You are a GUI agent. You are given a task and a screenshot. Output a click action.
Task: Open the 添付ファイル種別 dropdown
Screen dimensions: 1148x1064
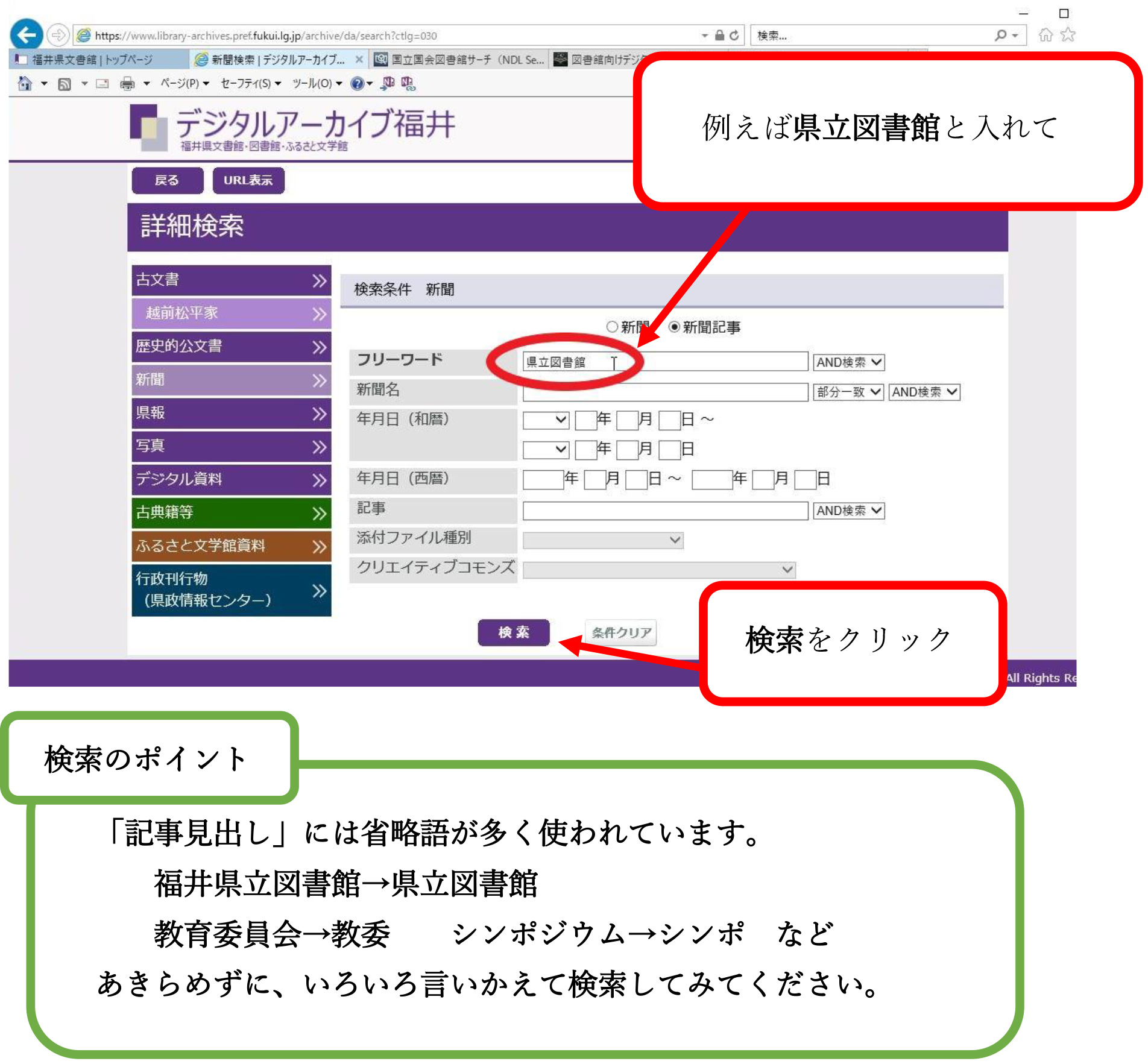pyautogui.click(x=603, y=540)
